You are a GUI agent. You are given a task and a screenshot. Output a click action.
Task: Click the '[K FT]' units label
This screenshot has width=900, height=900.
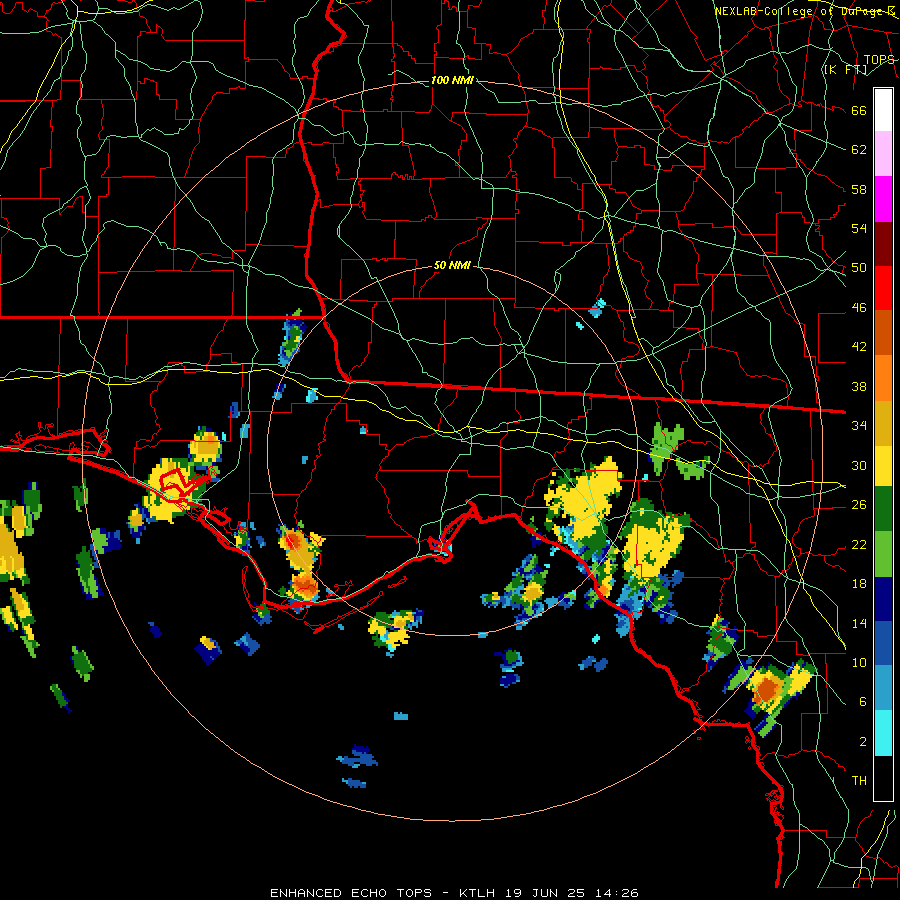click(845, 69)
